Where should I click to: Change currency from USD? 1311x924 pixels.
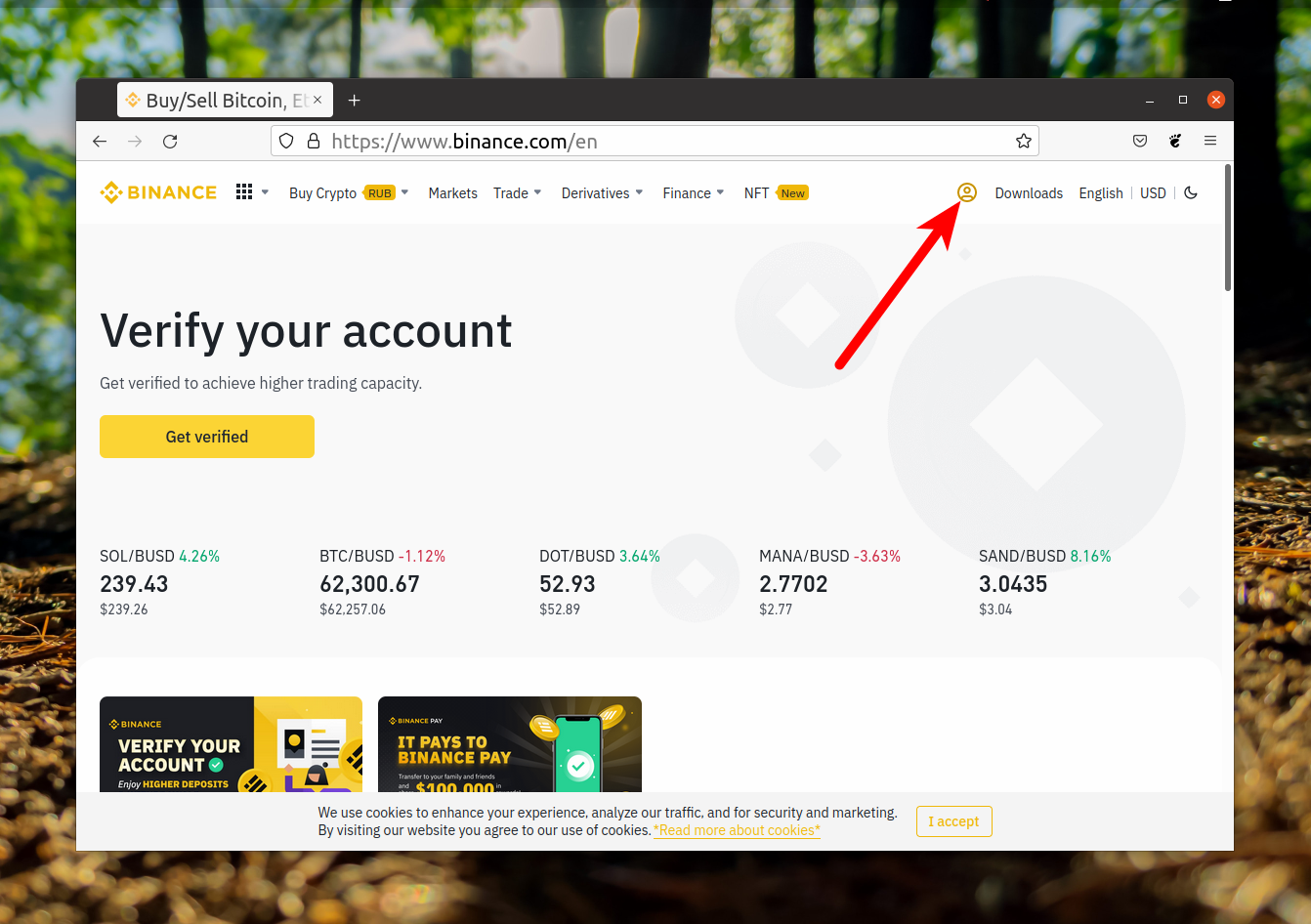pos(1153,192)
